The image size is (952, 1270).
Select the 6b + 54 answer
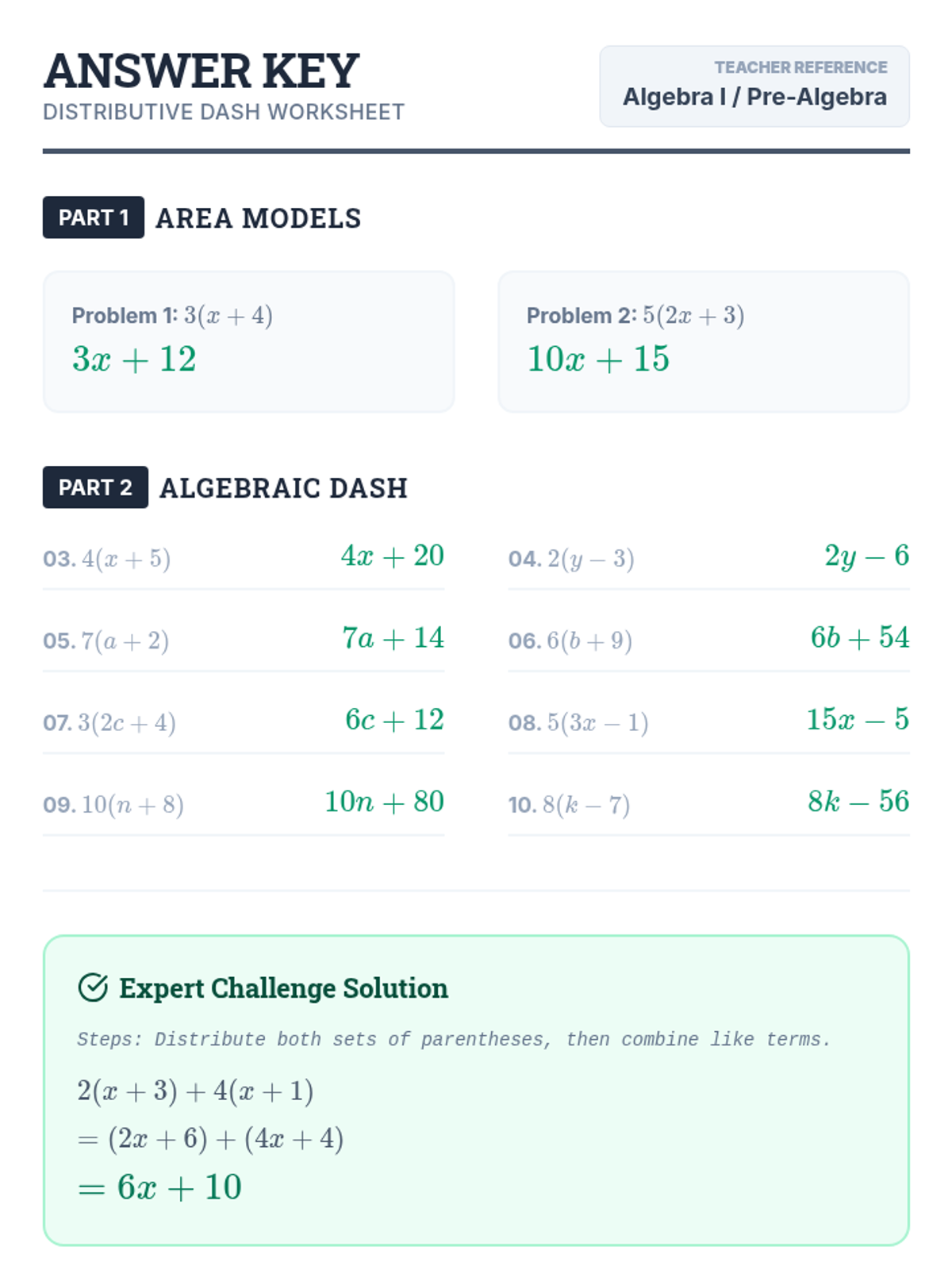860,637
